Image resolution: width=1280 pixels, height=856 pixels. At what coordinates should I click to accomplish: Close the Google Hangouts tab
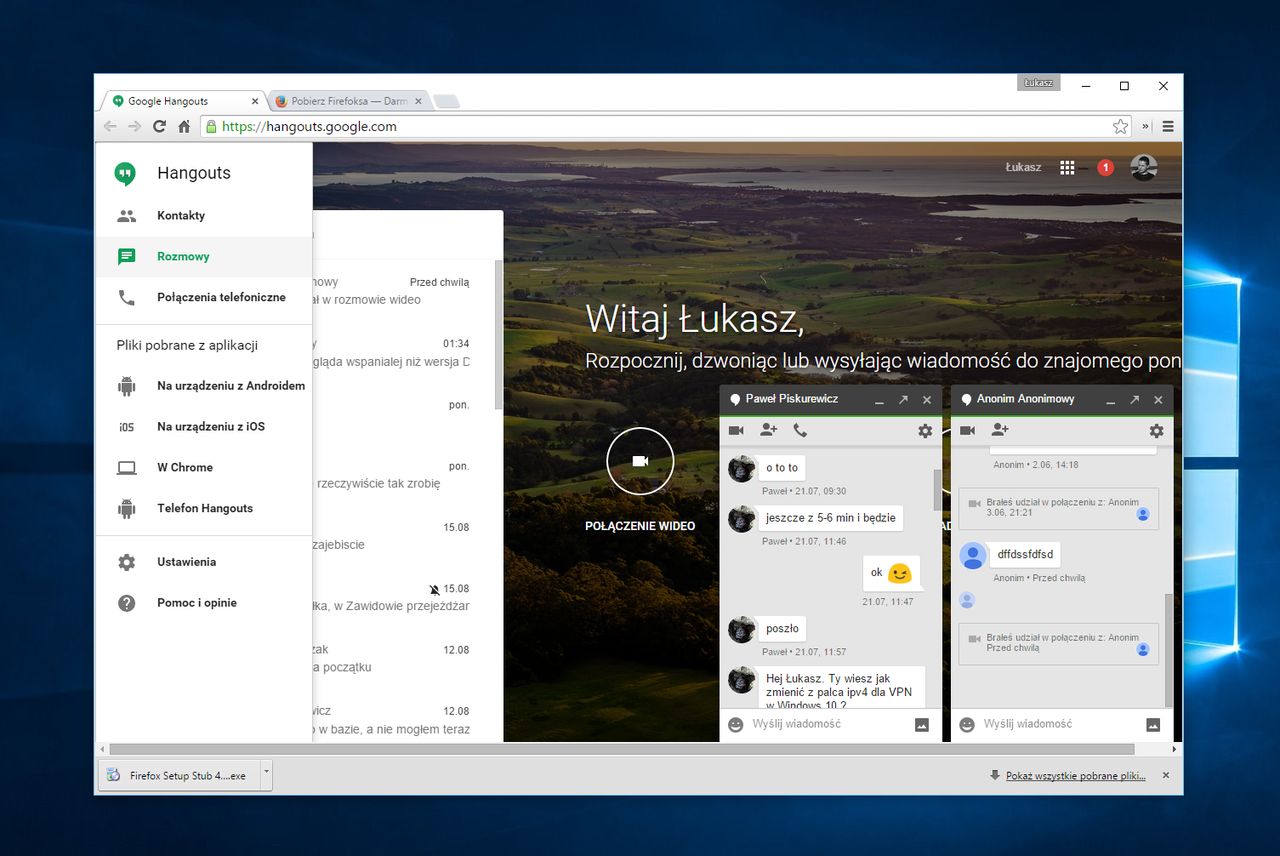tap(255, 101)
